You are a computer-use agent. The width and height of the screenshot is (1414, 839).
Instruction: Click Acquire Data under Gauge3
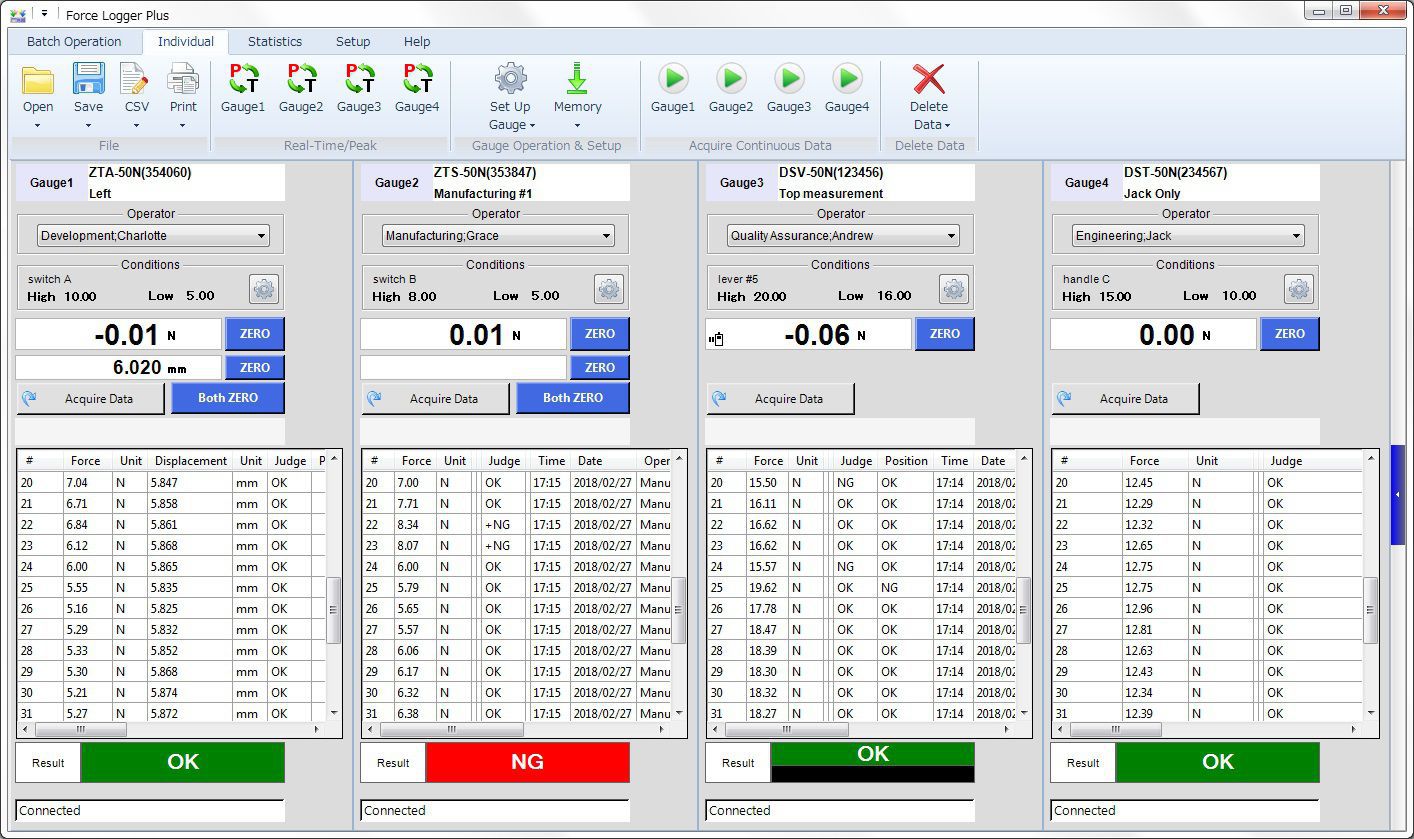780,398
